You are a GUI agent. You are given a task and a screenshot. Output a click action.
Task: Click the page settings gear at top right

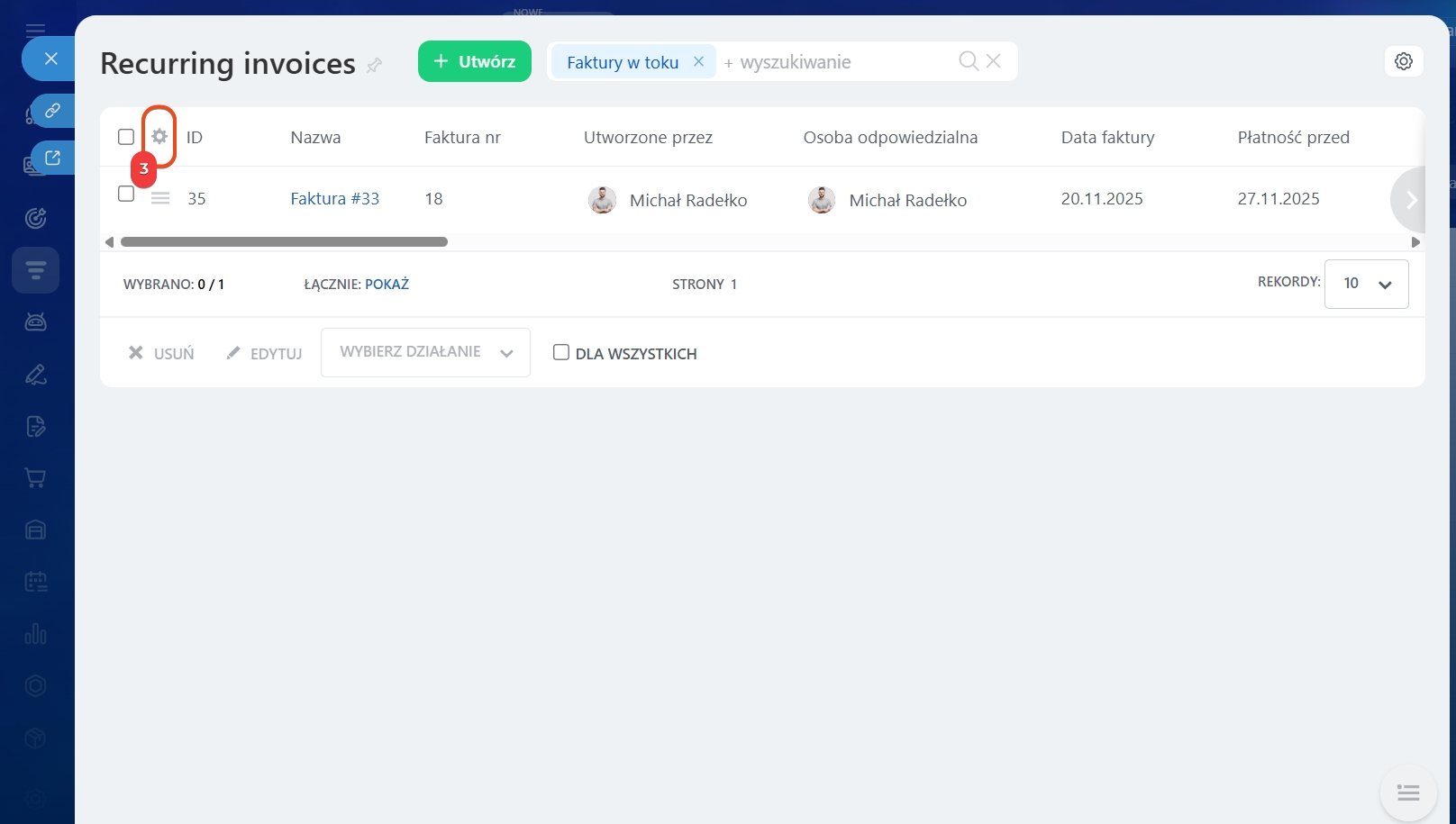pos(1403,61)
